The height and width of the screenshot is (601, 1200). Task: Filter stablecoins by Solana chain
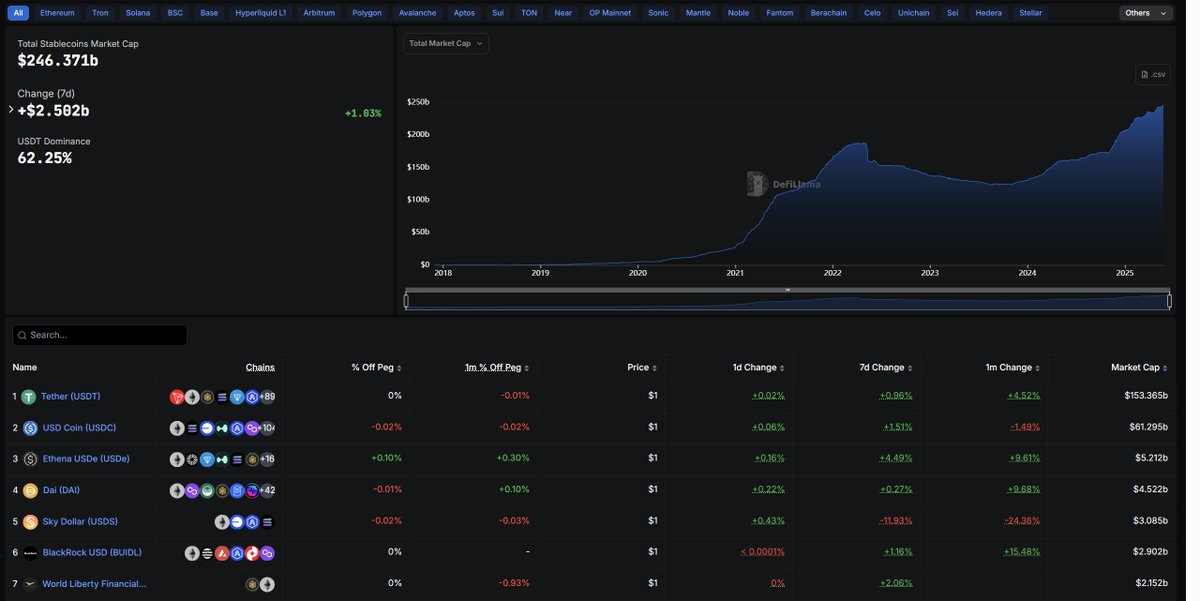(138, 13)
